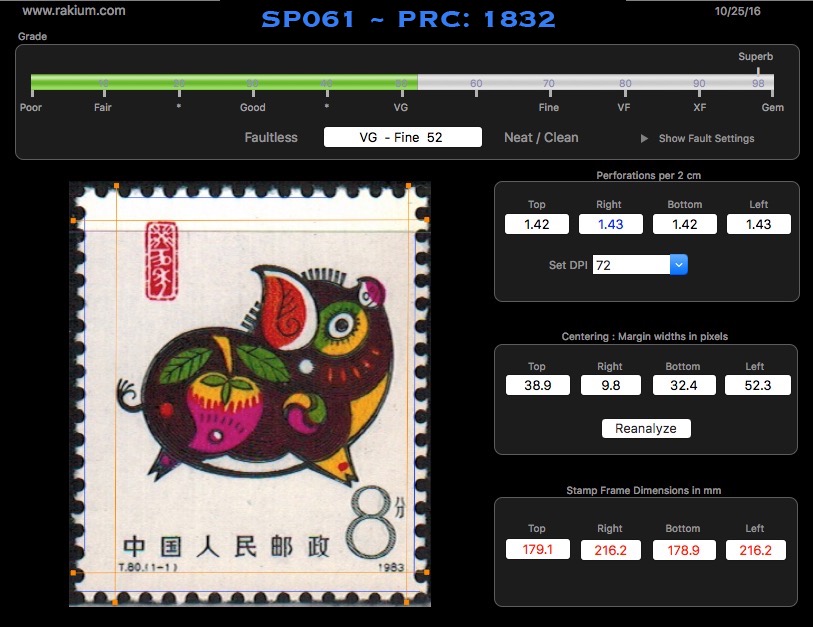Click the Good label on grade scale
813x627 pixels.
click(253, 107)
